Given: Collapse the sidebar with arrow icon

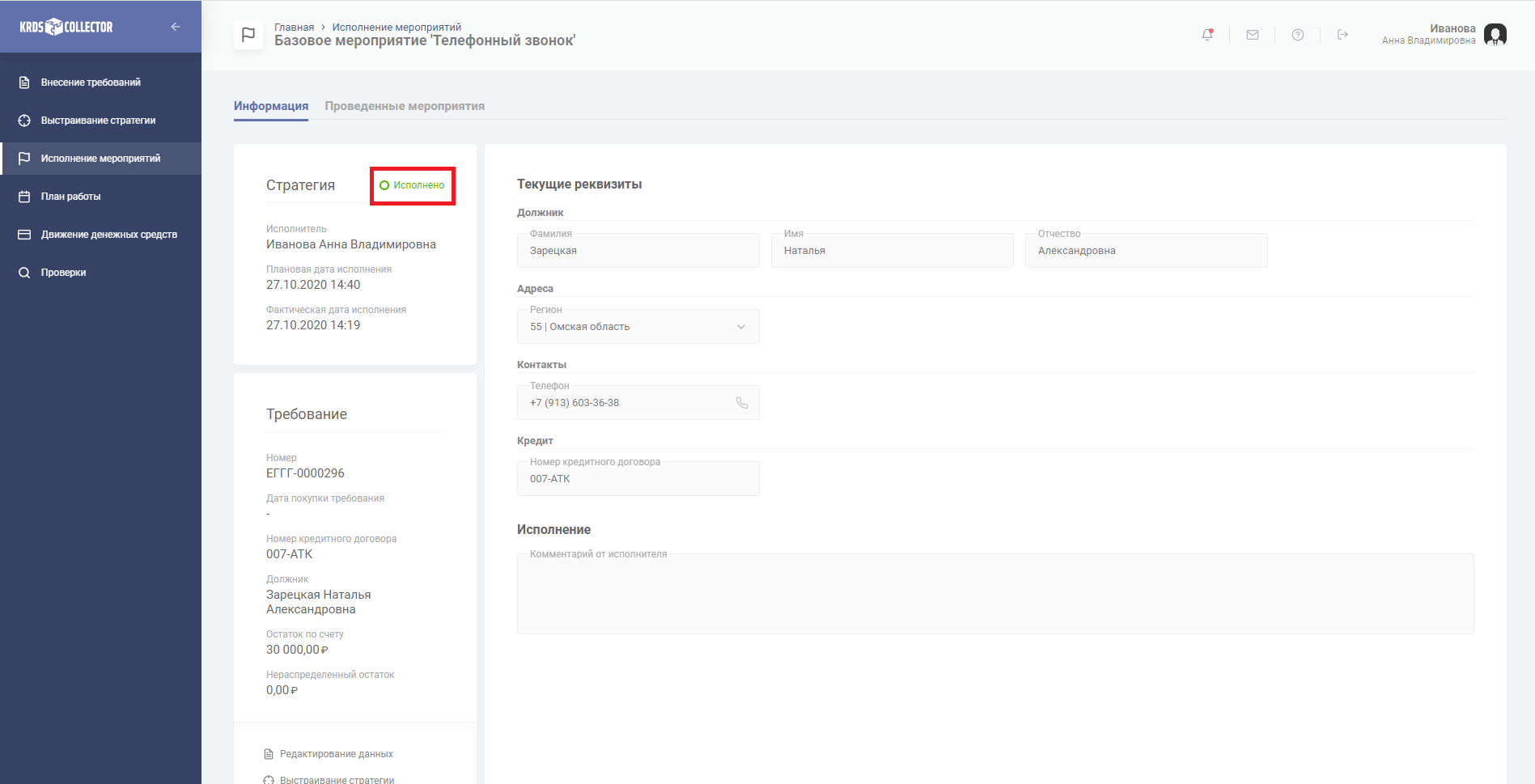Looking at the screenshot, I should [176, 27].
